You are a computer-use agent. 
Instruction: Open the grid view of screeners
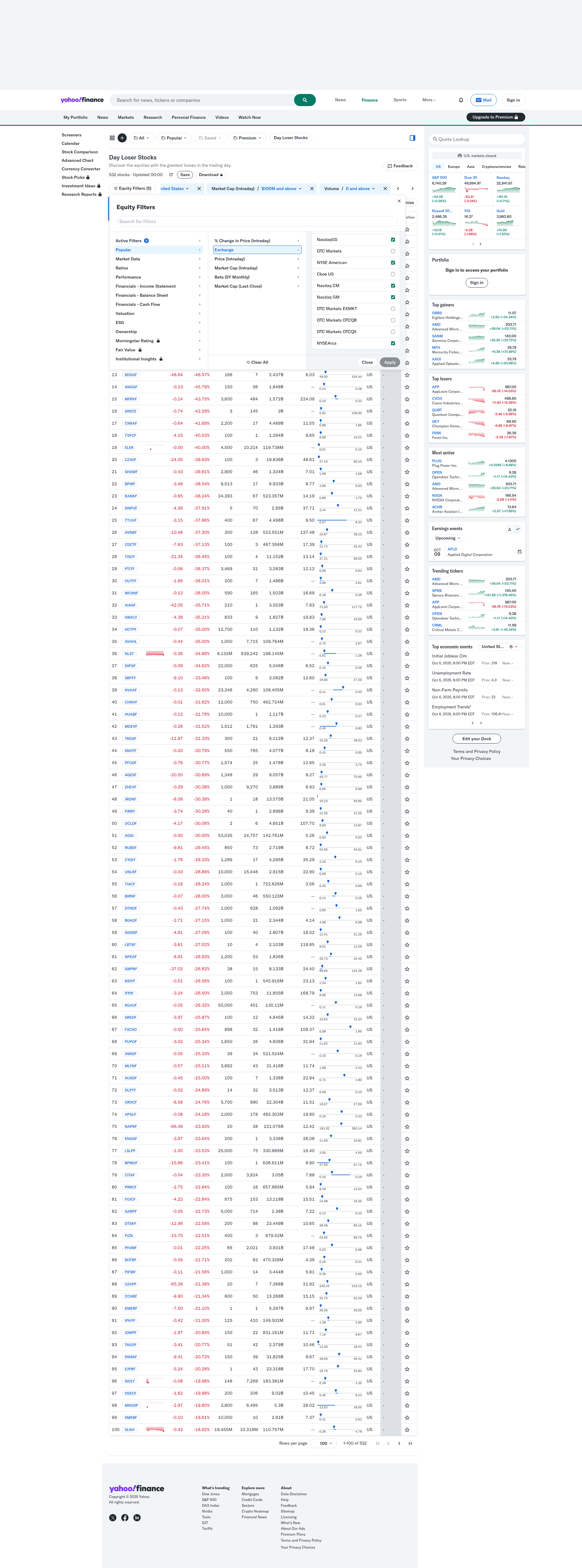pos(112,138)
